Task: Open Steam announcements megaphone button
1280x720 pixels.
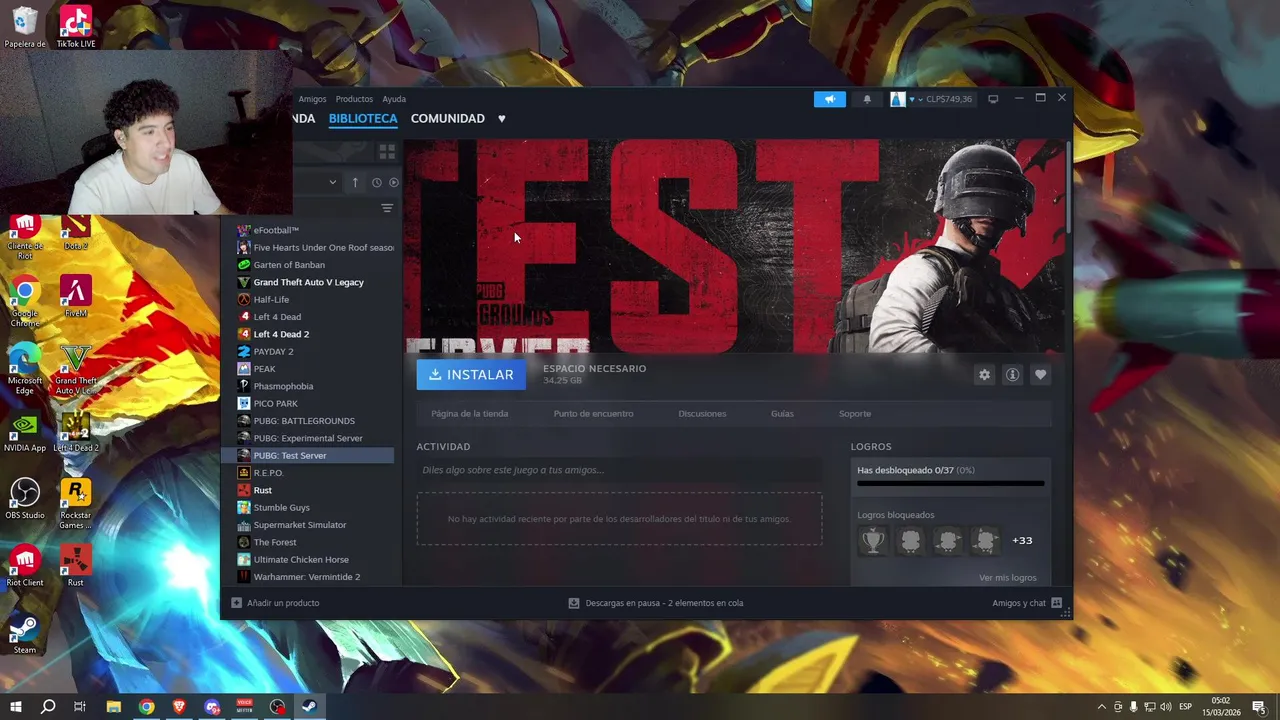Action: coord(829,99)
